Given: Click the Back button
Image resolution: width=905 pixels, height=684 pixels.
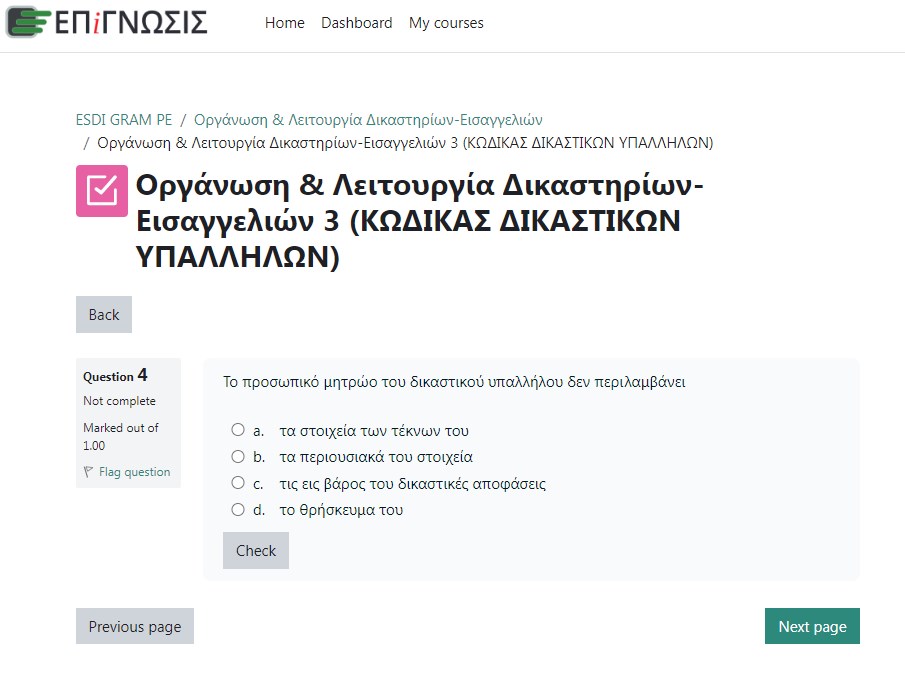Looking at the screenshot, I should (104, 315).
